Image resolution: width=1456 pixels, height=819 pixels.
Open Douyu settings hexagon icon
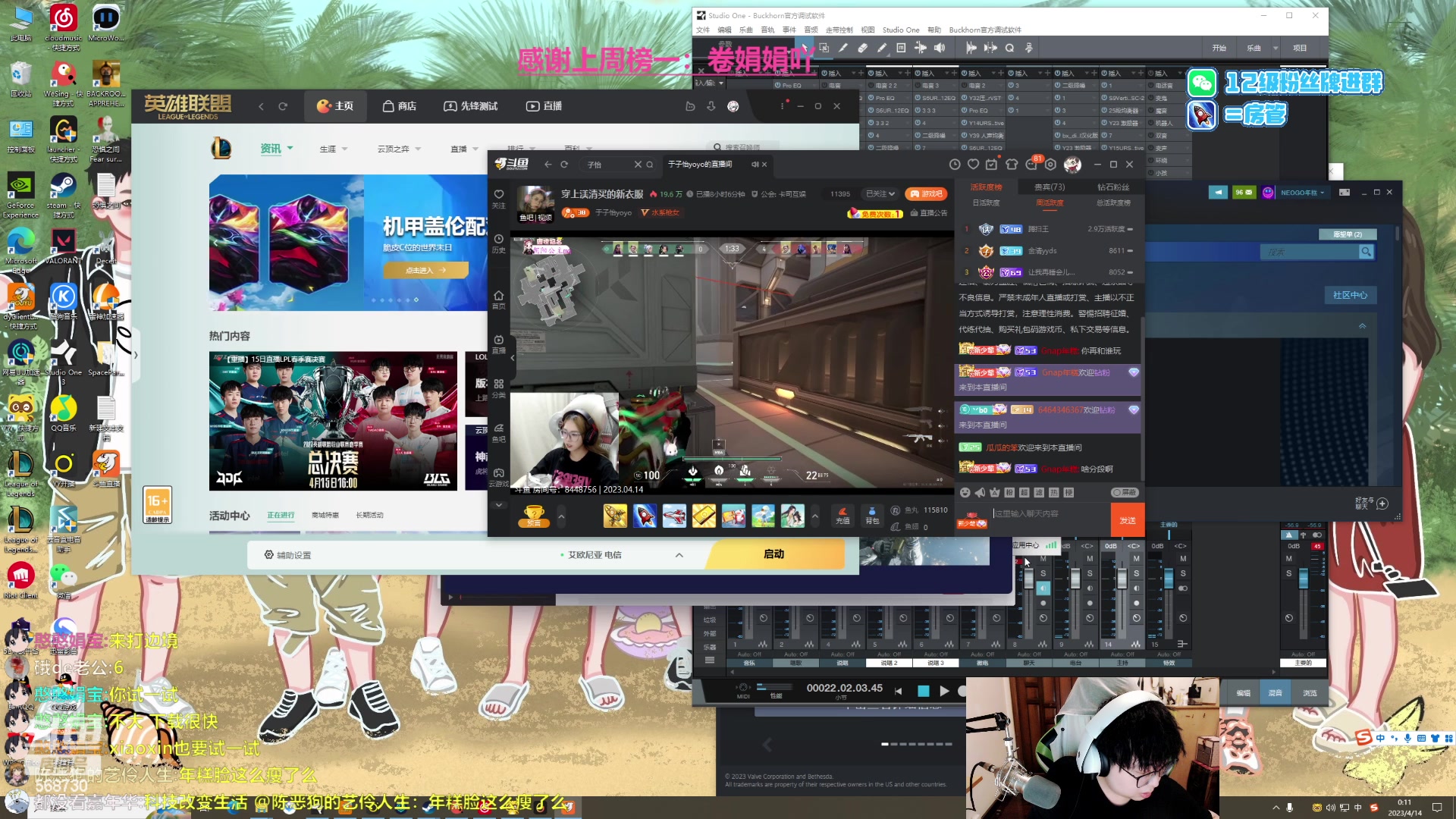1050,165
